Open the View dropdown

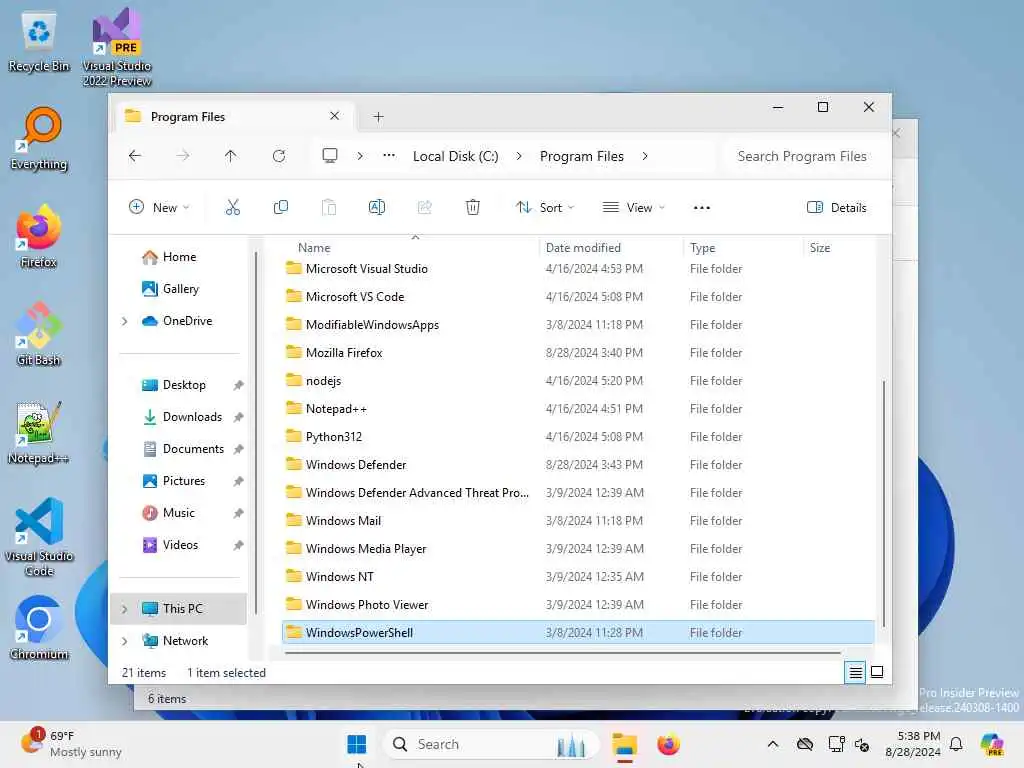(633, 208)
